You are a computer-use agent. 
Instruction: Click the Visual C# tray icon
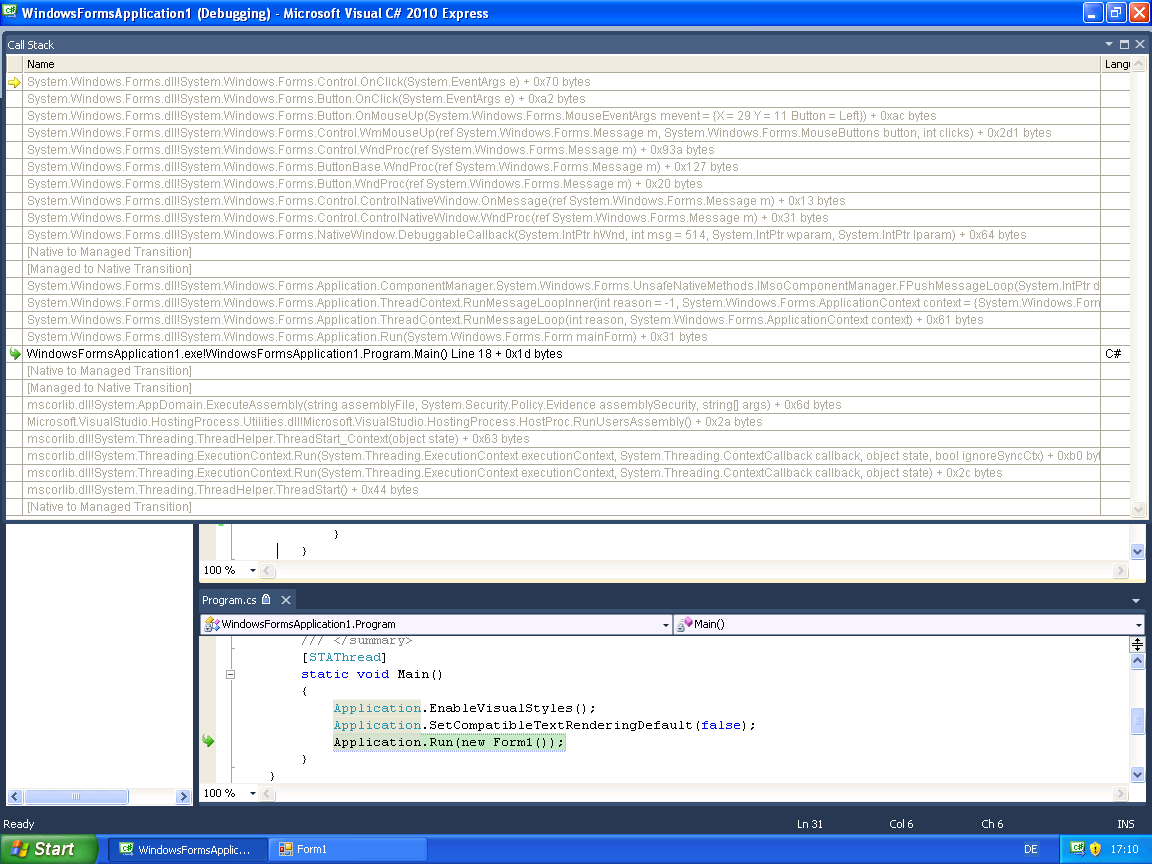tap(1077, 849)
